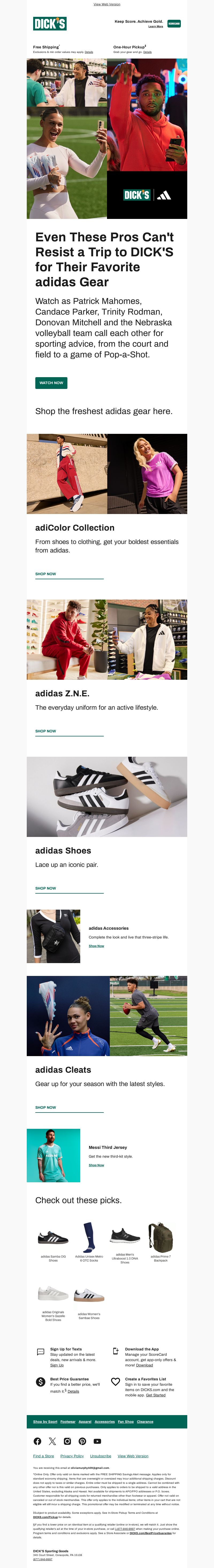The width and height of the screenshot is (214, 1568).
Task: Open the Instagram social icon
Action: tap(67, 1441)
